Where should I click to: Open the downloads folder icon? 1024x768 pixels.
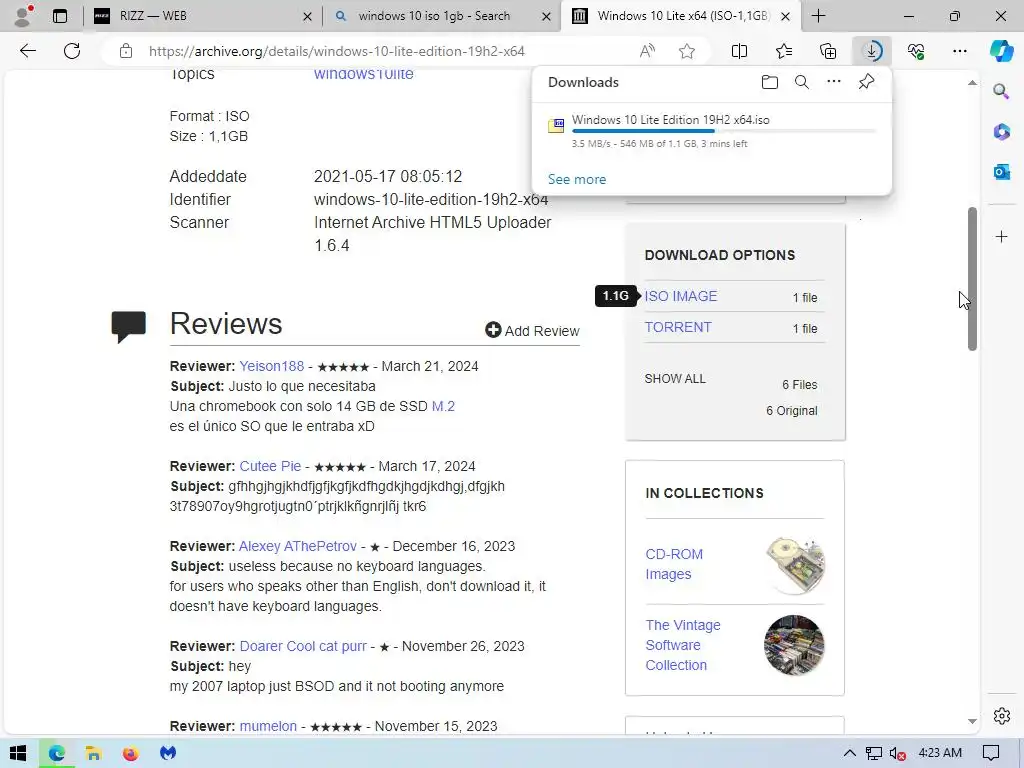[x=770, y=82]
